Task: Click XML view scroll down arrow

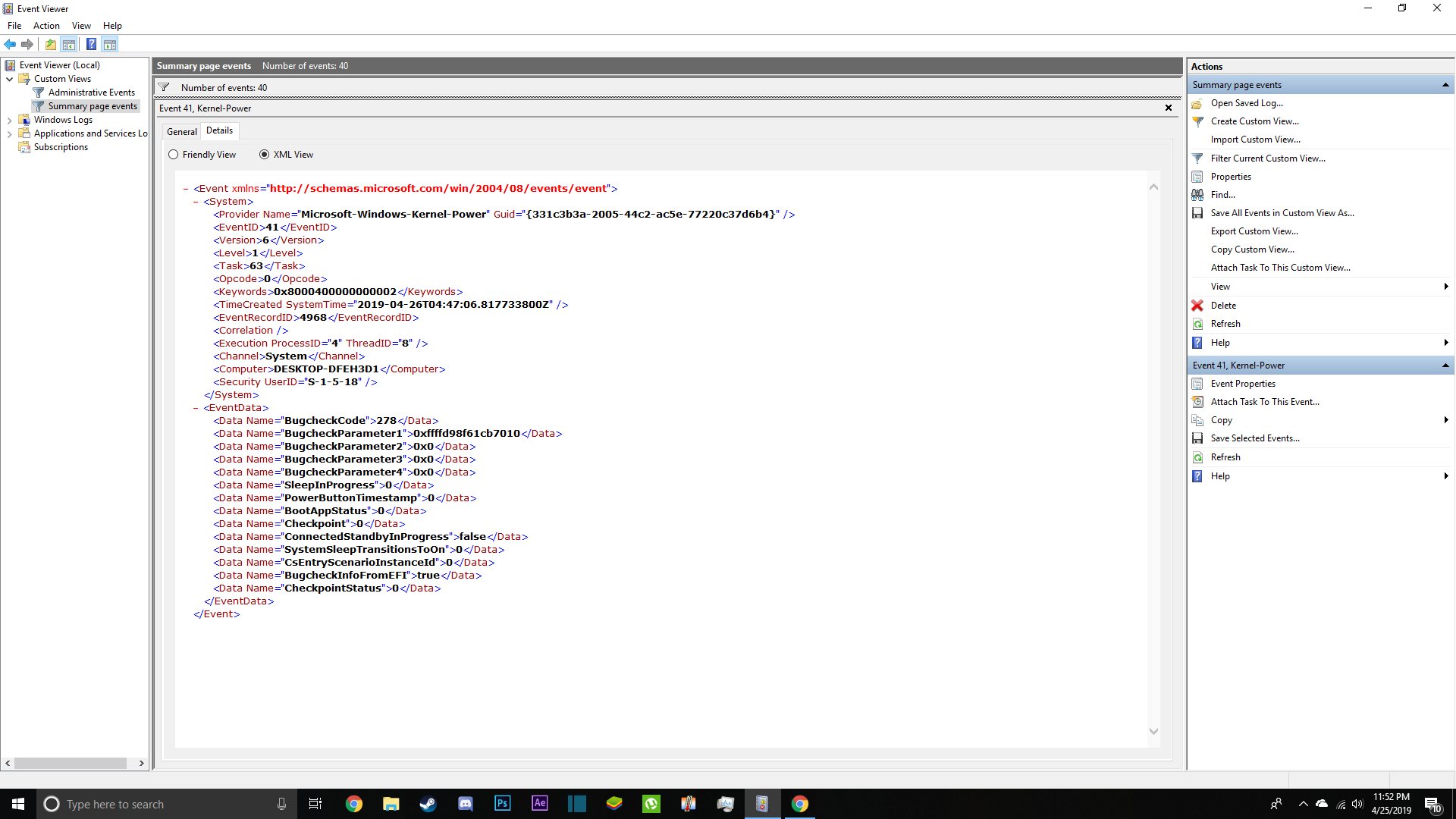Action: point(1153,731)
